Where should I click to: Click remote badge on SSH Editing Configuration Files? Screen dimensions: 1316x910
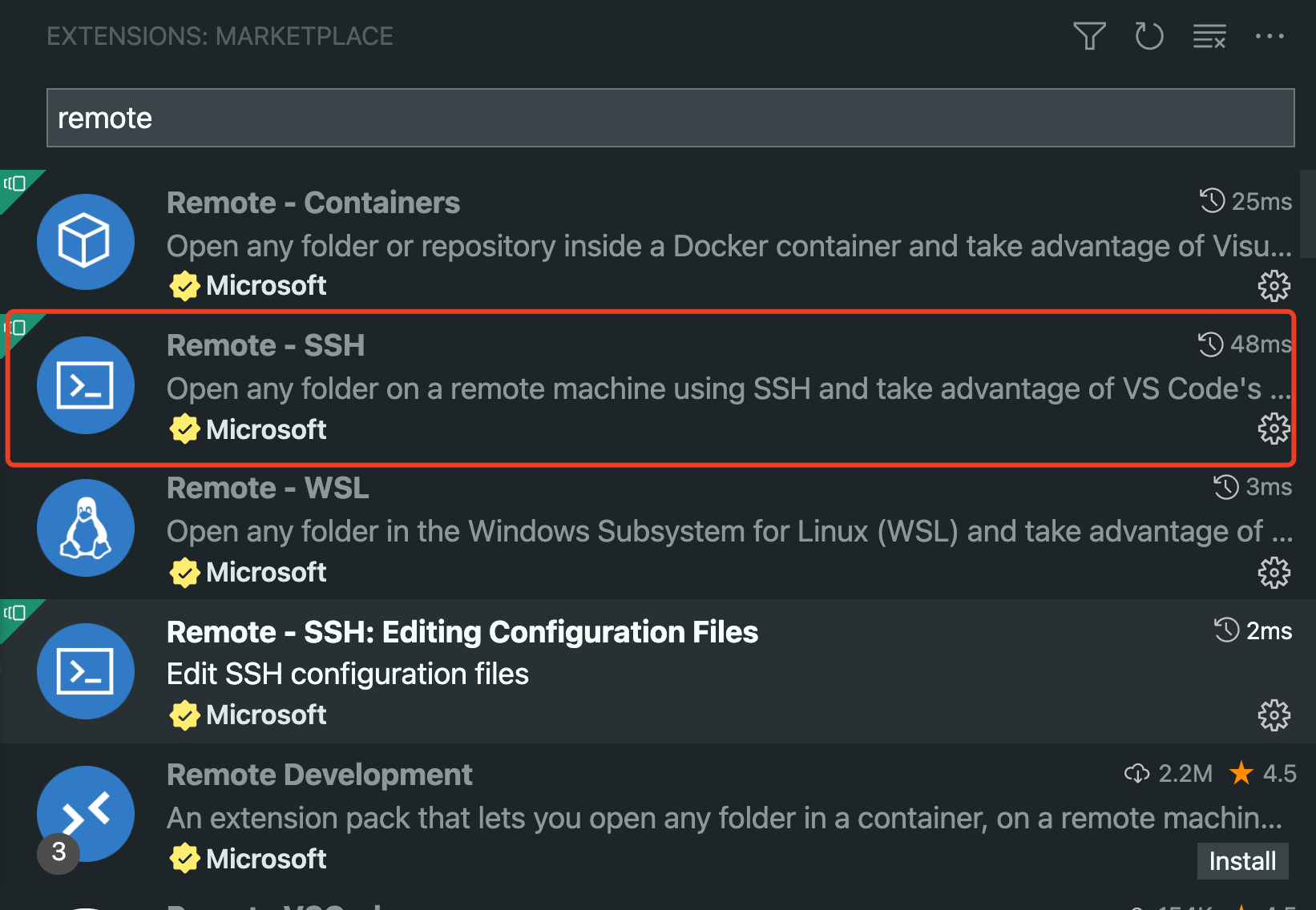click(14, 614)
